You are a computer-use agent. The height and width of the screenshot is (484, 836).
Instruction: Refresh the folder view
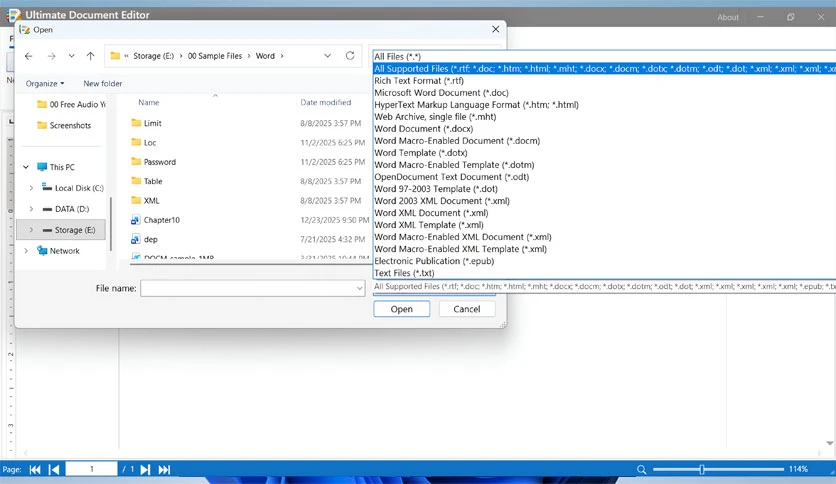coord(350,55)
